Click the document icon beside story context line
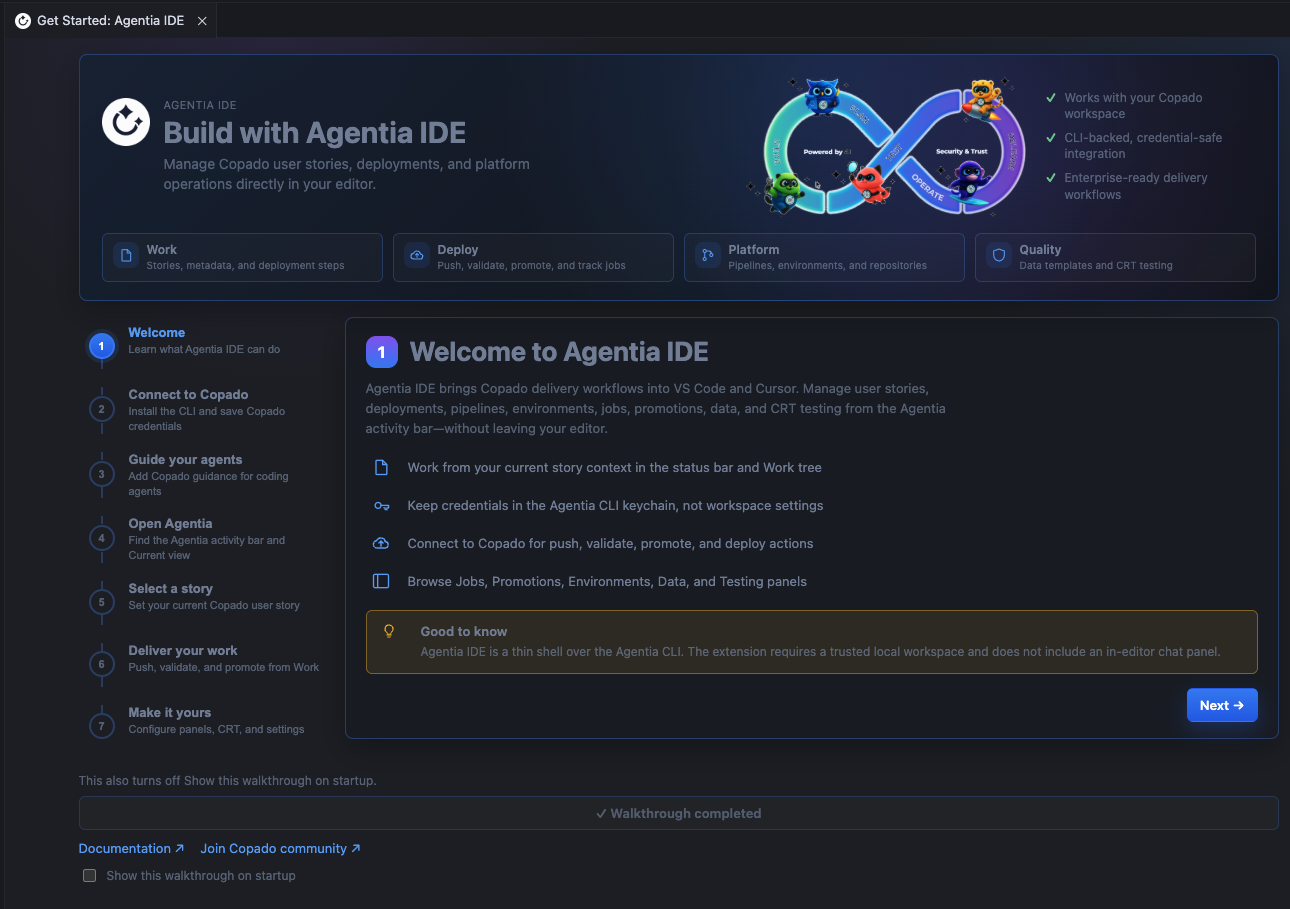This screenshot has height=909, width=1290. point(381,468)
